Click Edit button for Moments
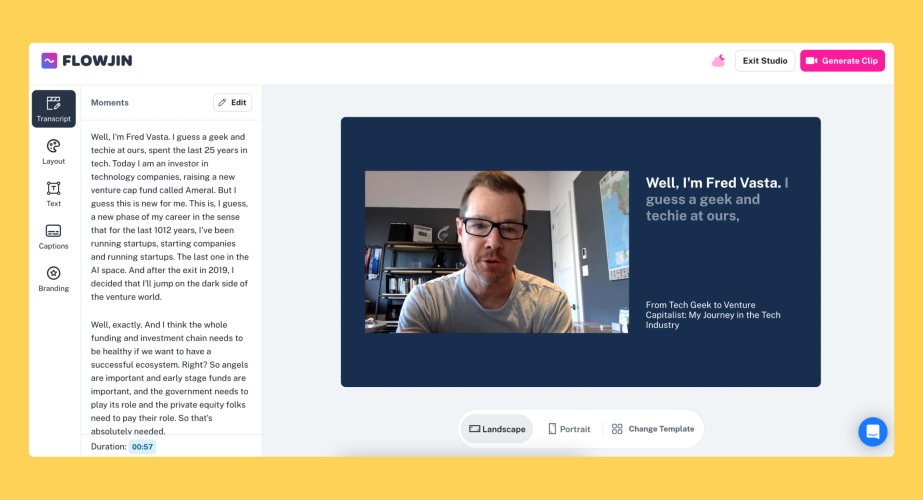The height and width of the screenshot is (500, 923). click(x=233, y=102)
